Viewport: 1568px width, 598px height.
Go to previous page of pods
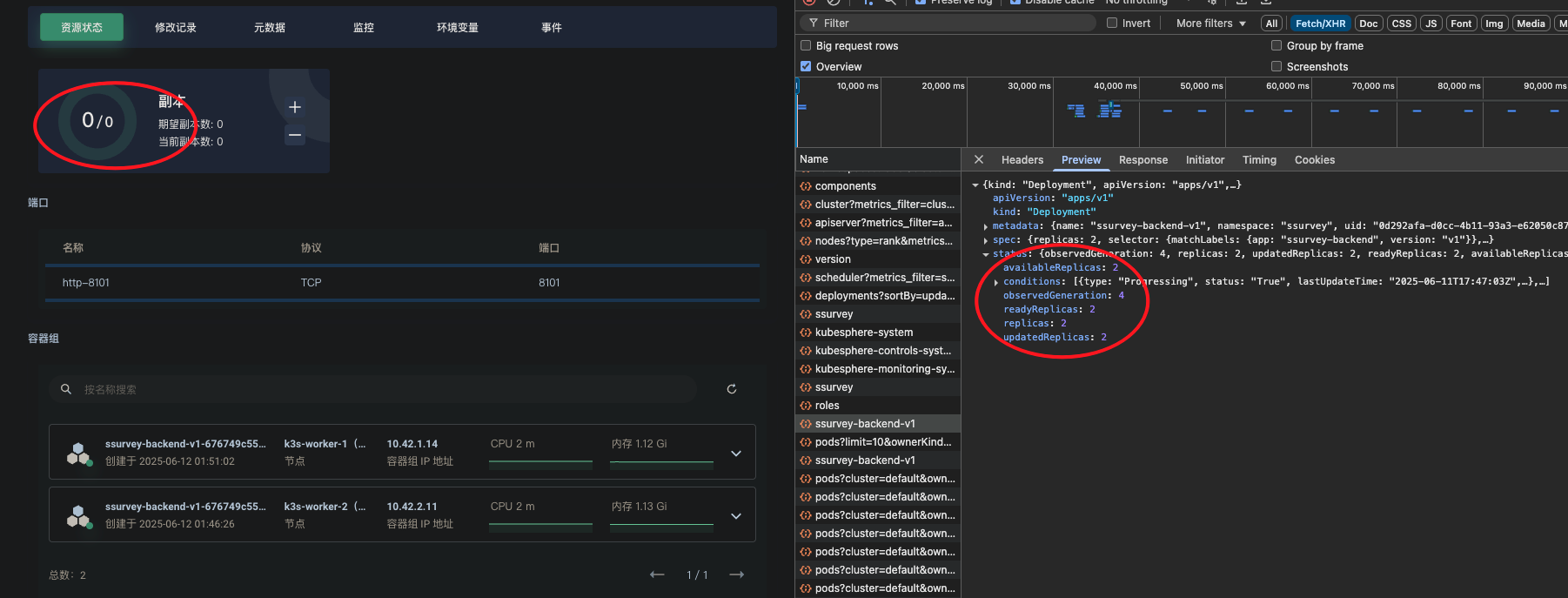(657, 574)
